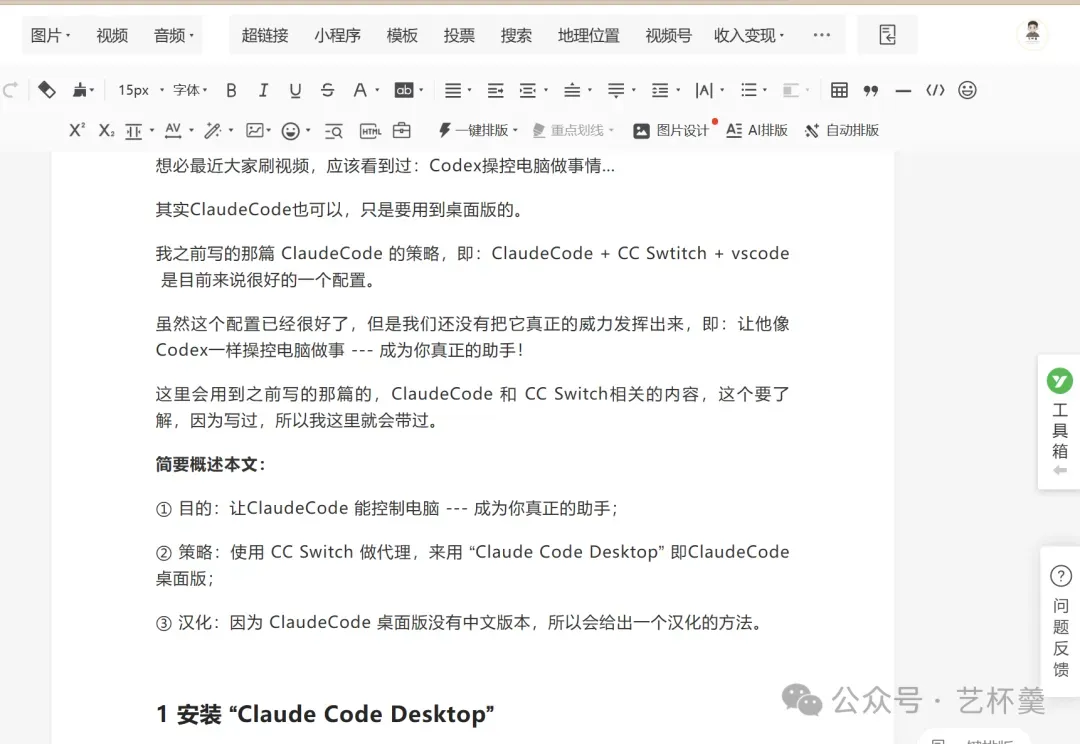Click the ab text background color icon
The image size is (1080, 744).
click(404, 90)
